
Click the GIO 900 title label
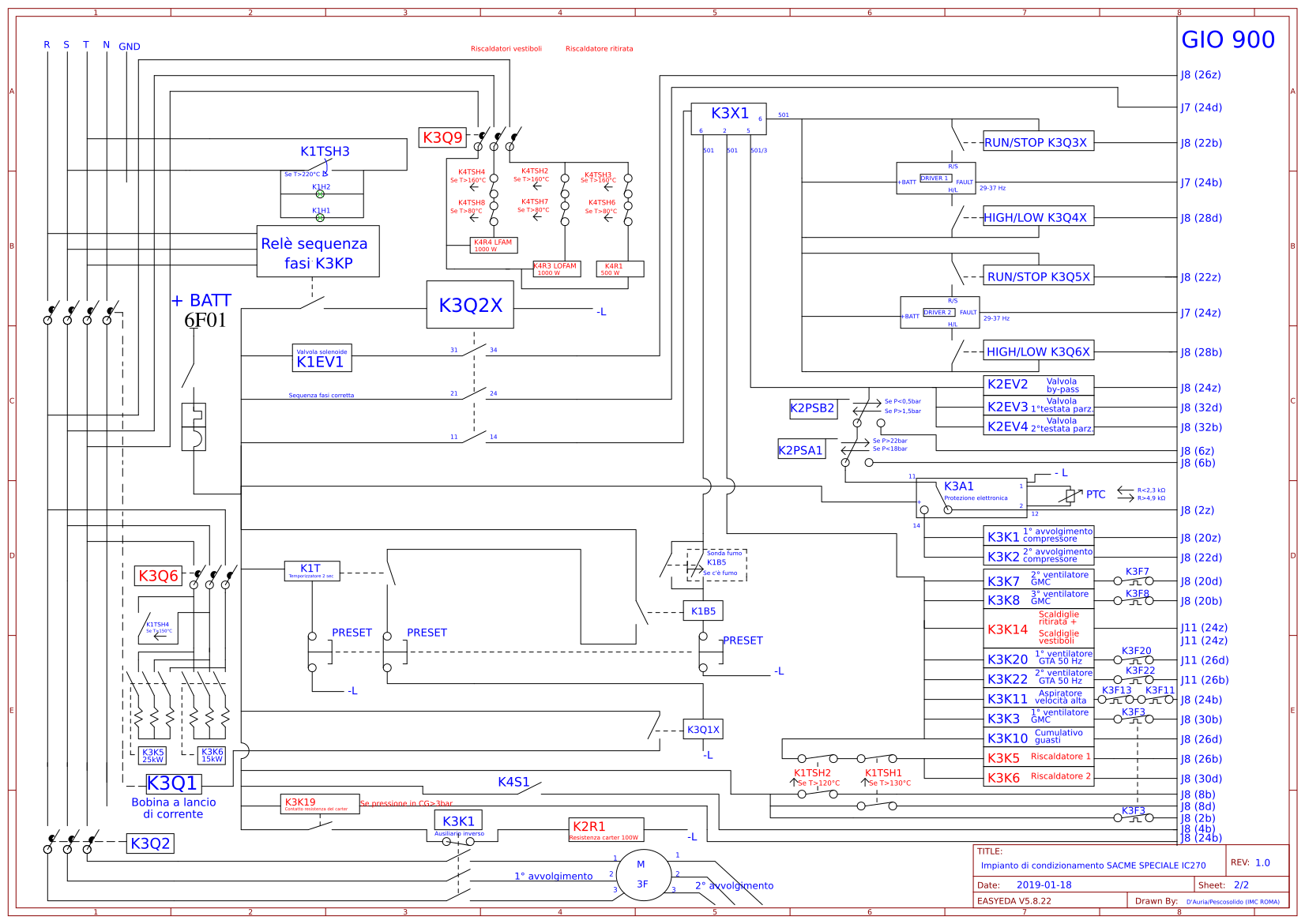pos(1228,39)
